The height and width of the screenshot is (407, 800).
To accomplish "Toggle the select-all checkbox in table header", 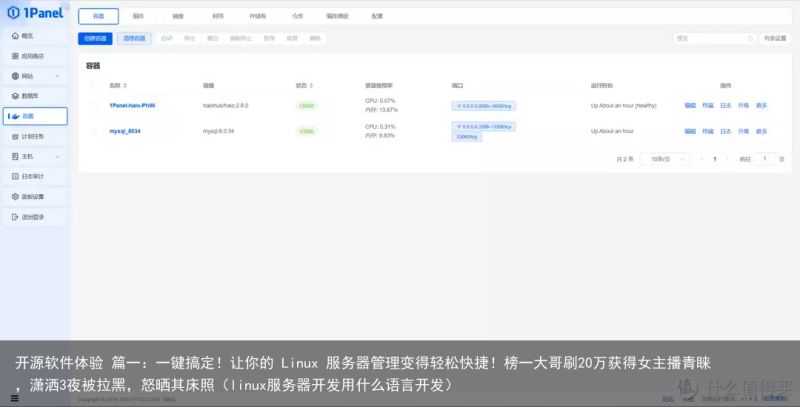I will pyautogui.click(x=93, y=86).
